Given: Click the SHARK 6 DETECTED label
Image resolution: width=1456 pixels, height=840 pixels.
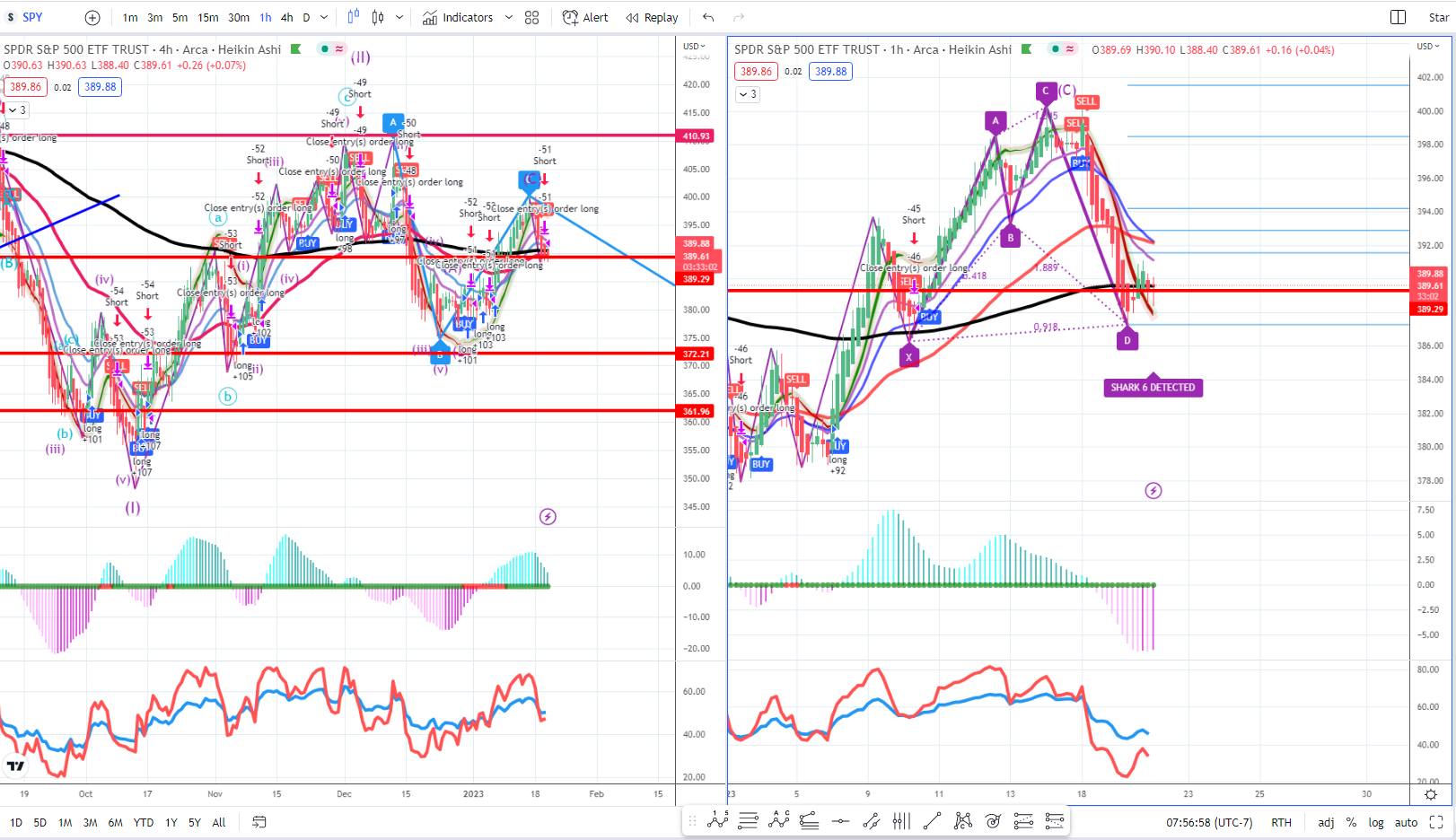Looking at the screenshot, I should 1153,388.
